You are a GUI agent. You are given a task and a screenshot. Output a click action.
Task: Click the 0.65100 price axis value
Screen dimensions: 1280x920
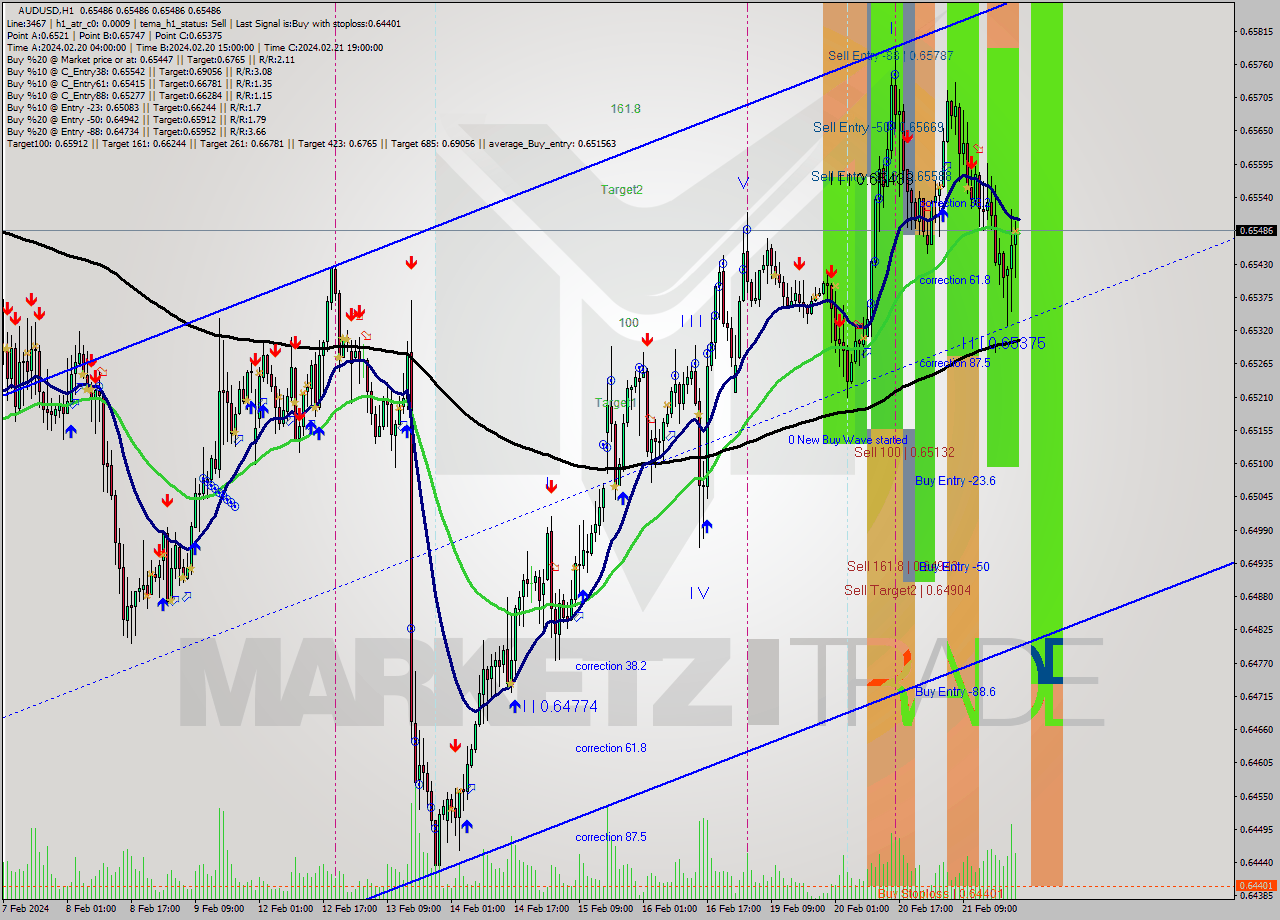click(1257, 463)
